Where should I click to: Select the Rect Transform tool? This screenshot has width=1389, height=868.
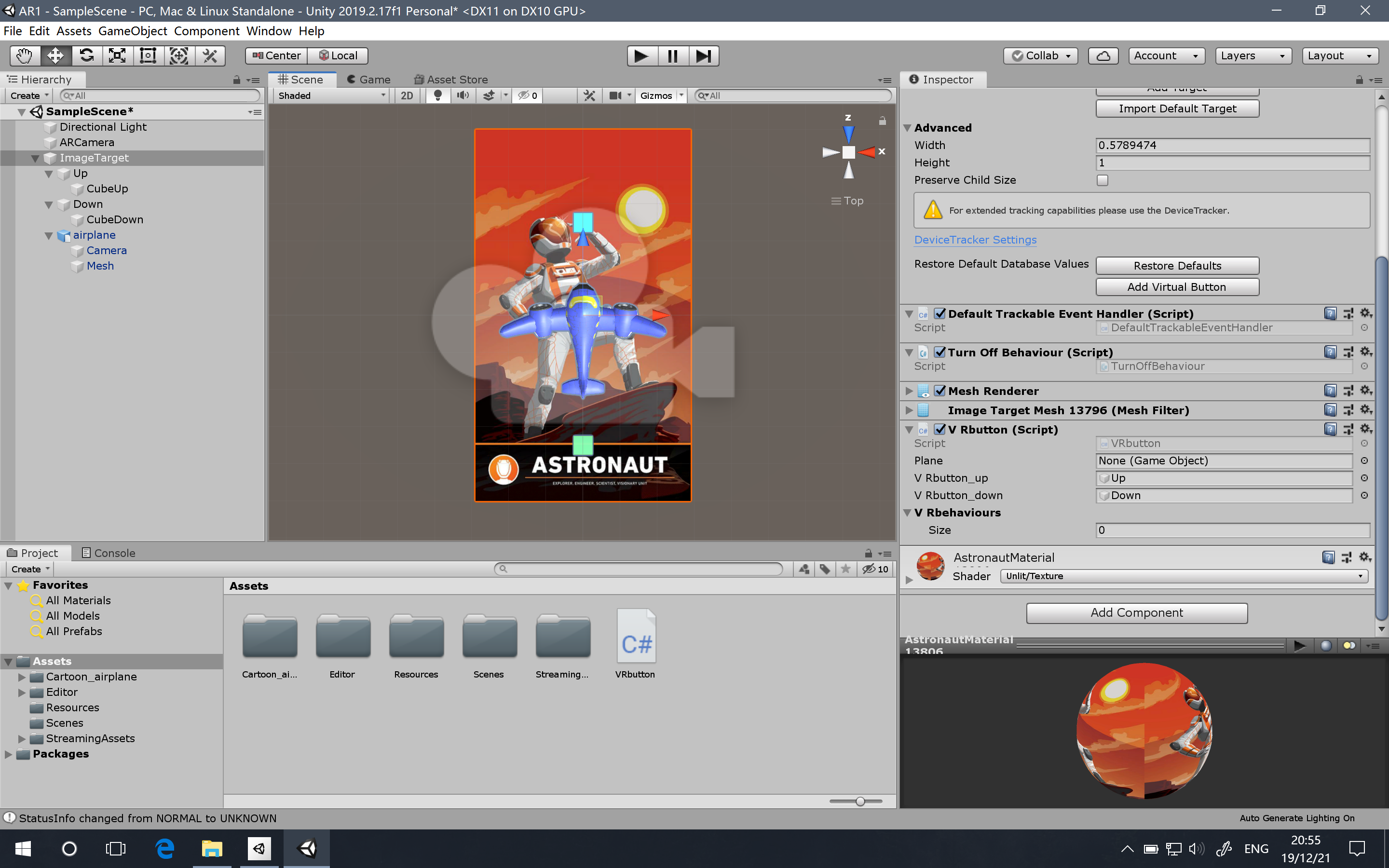[148, 55]
